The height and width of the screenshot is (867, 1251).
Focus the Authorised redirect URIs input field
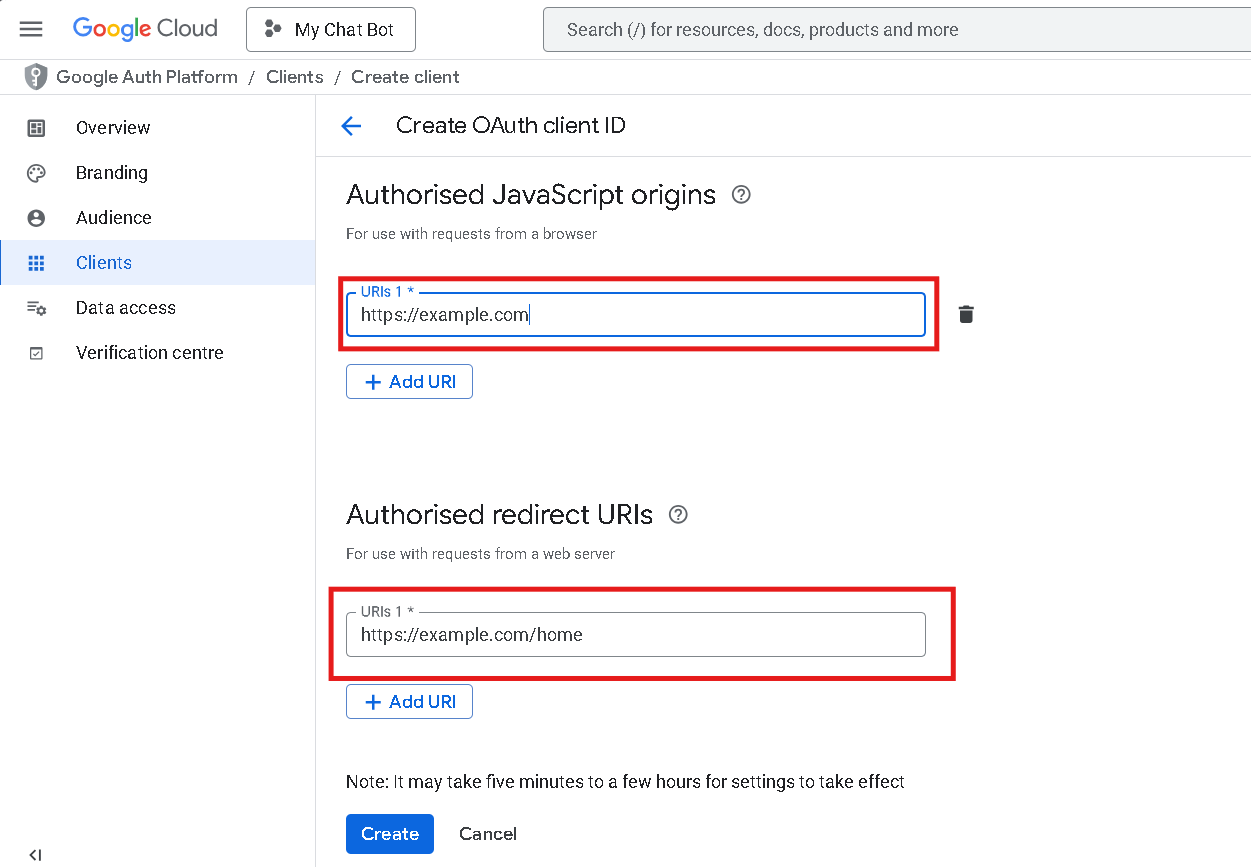click(x=635, y=635)
